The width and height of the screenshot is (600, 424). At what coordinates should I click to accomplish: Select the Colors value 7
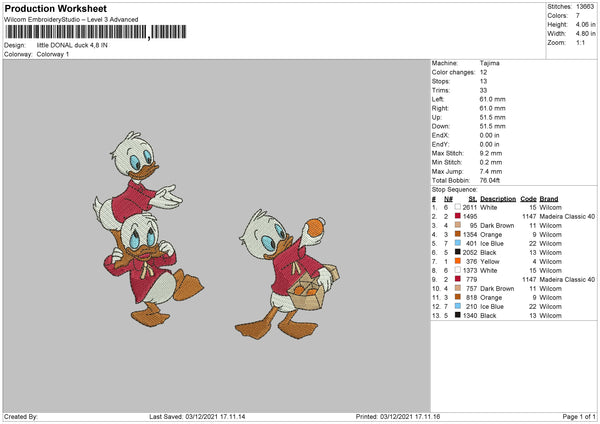tap(578, 16)
